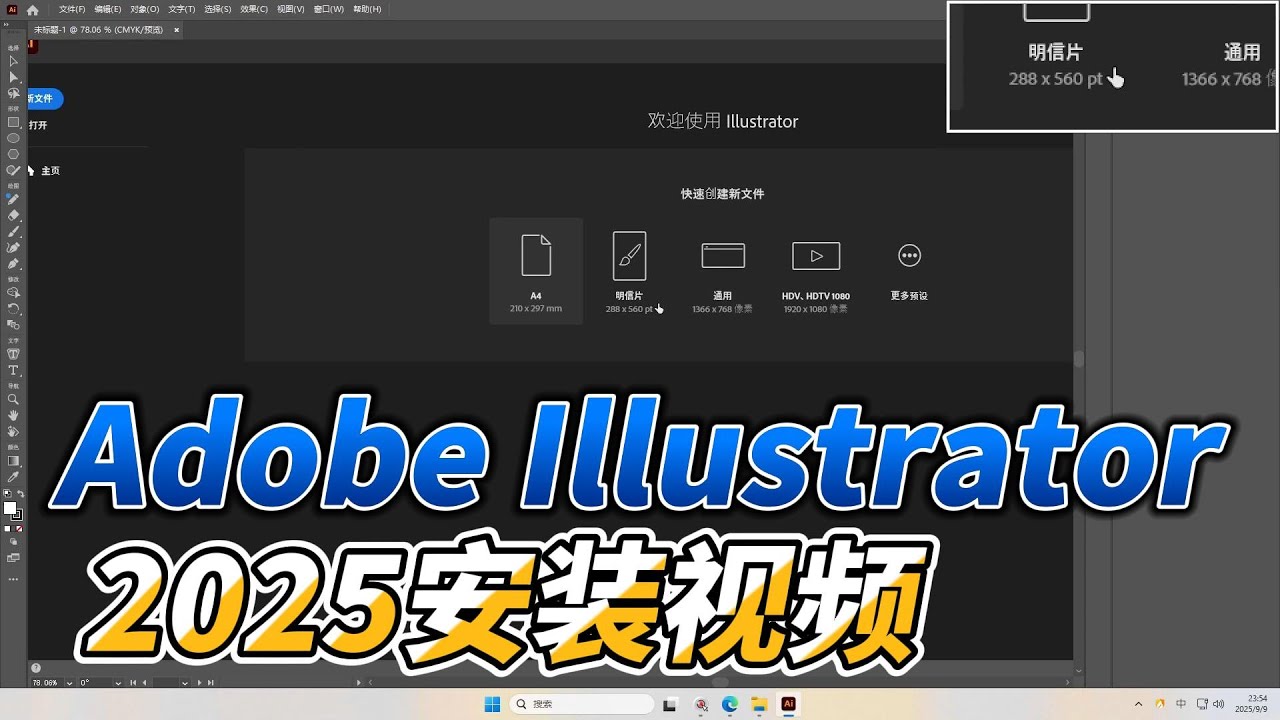Expand the zoom level 78.06% dropdown
The height and width of the screenshot is (720, 1280).
[x=67, y=682]
